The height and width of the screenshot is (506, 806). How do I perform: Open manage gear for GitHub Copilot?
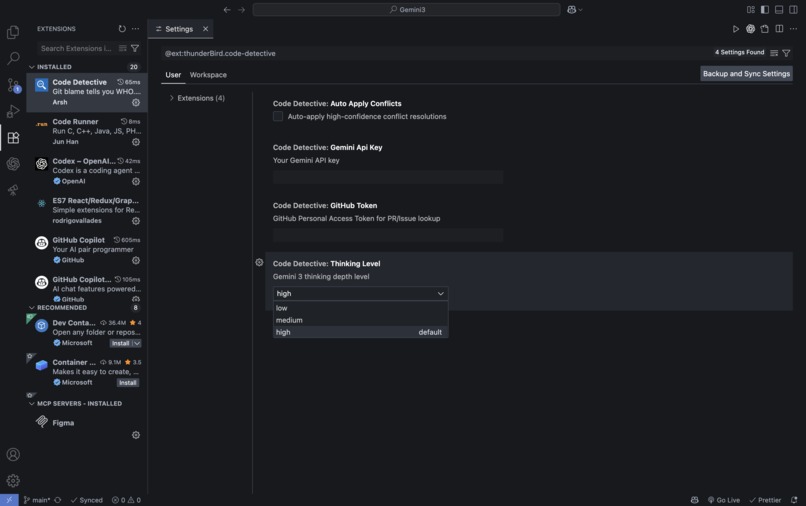point(136,261)
